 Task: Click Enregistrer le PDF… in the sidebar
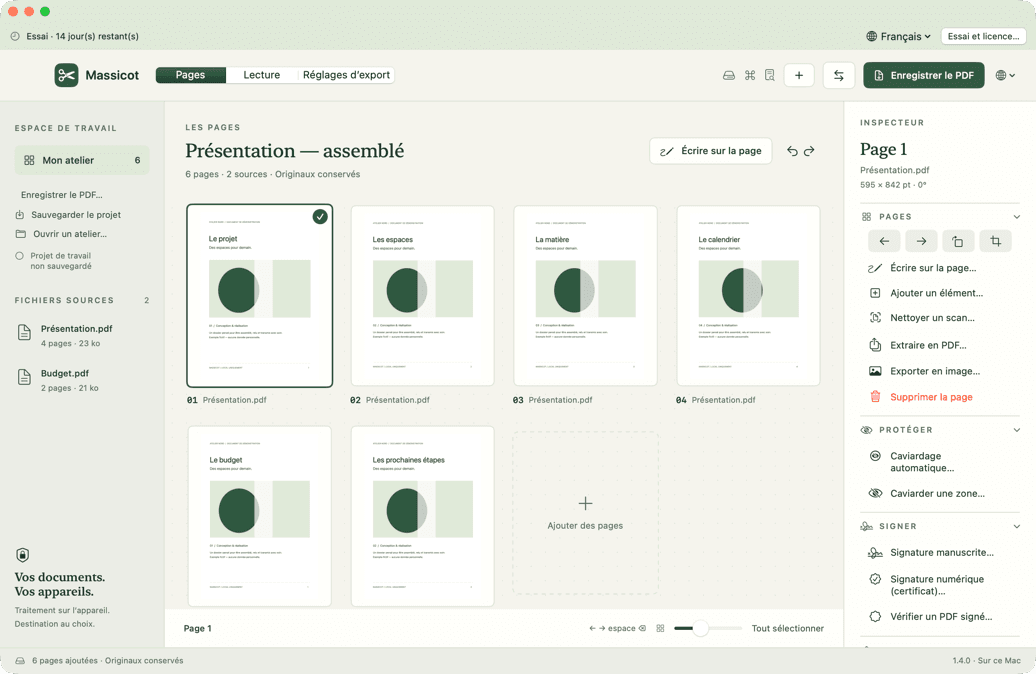point(61,195)
